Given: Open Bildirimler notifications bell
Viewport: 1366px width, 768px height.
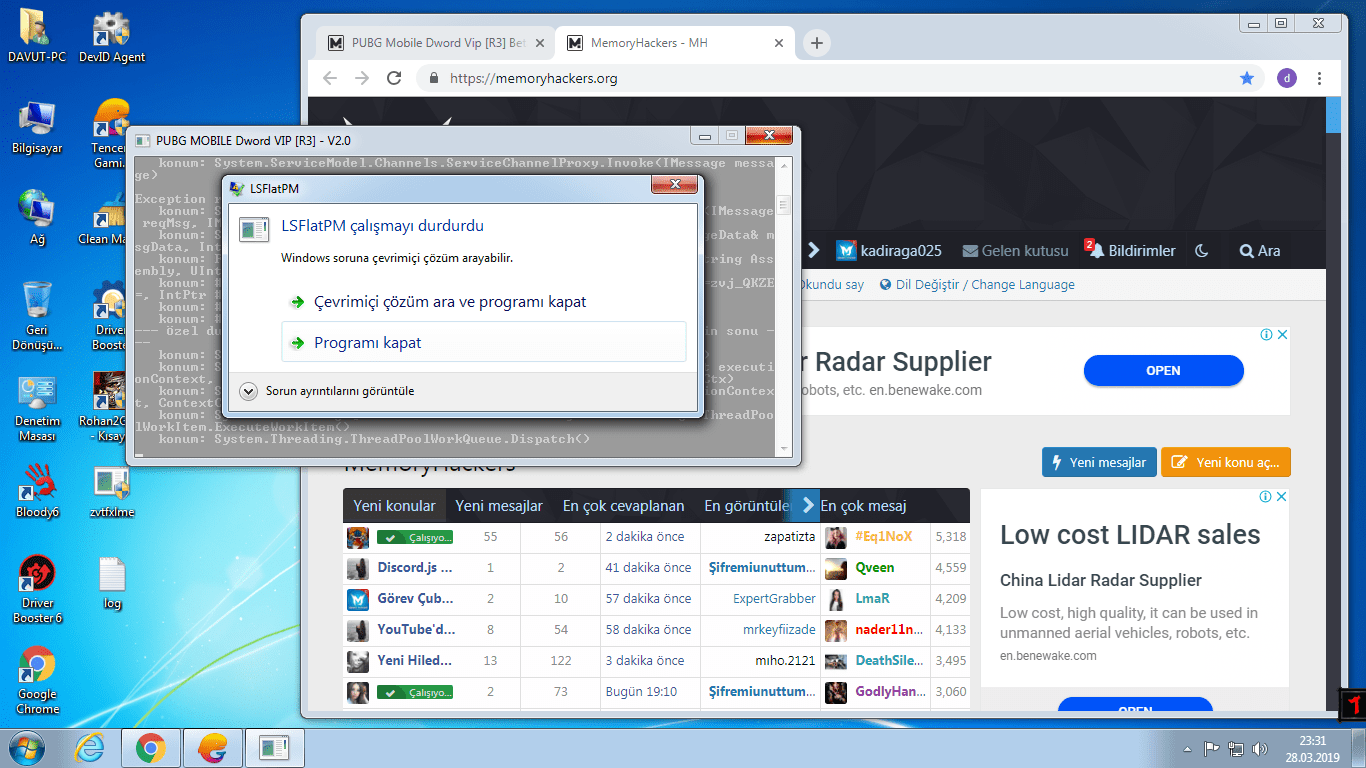Looking at the screenshot, I should pos(1130,250).
